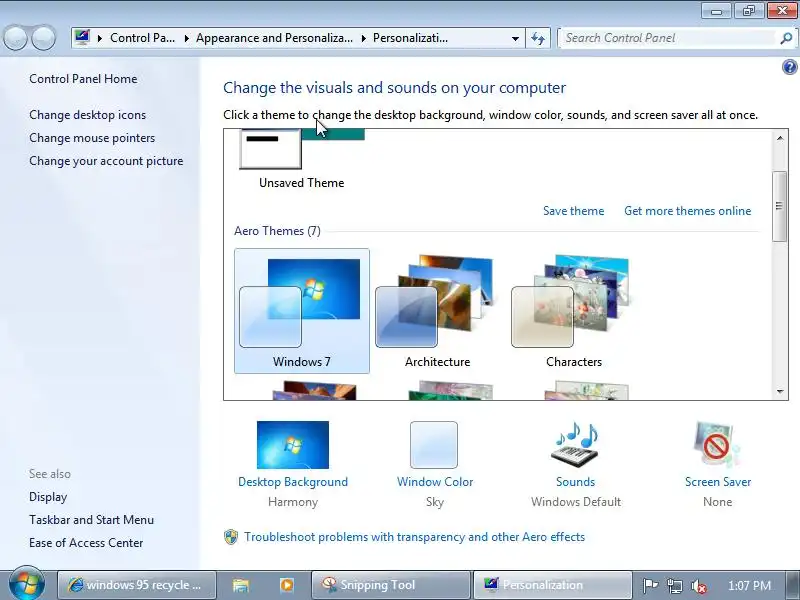Select the Characters theme
This screenshot has height=600, width=800.
[x=573, y=311]
